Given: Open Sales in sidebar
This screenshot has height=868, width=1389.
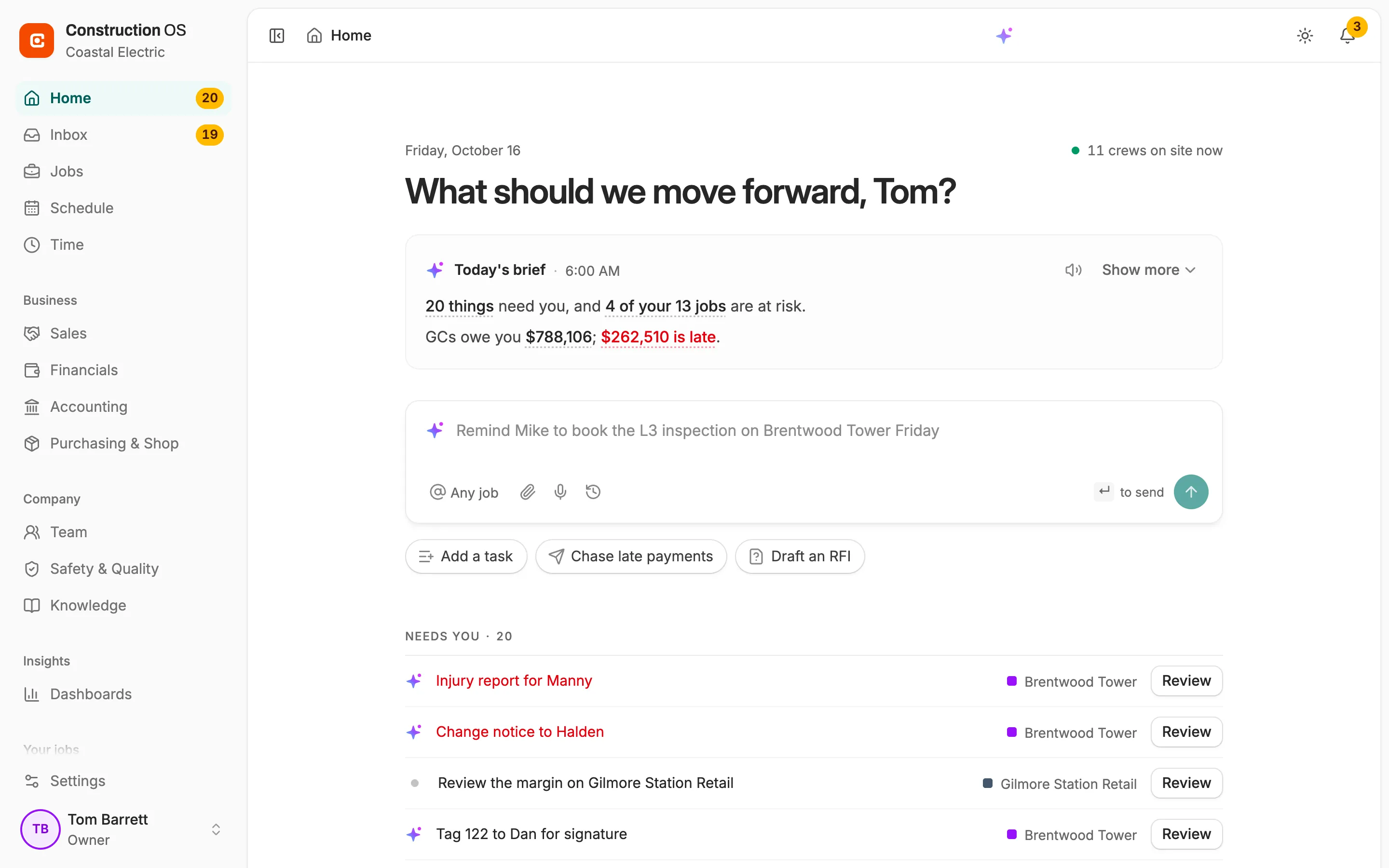Looking at the screenshot, I should (123, 334).
